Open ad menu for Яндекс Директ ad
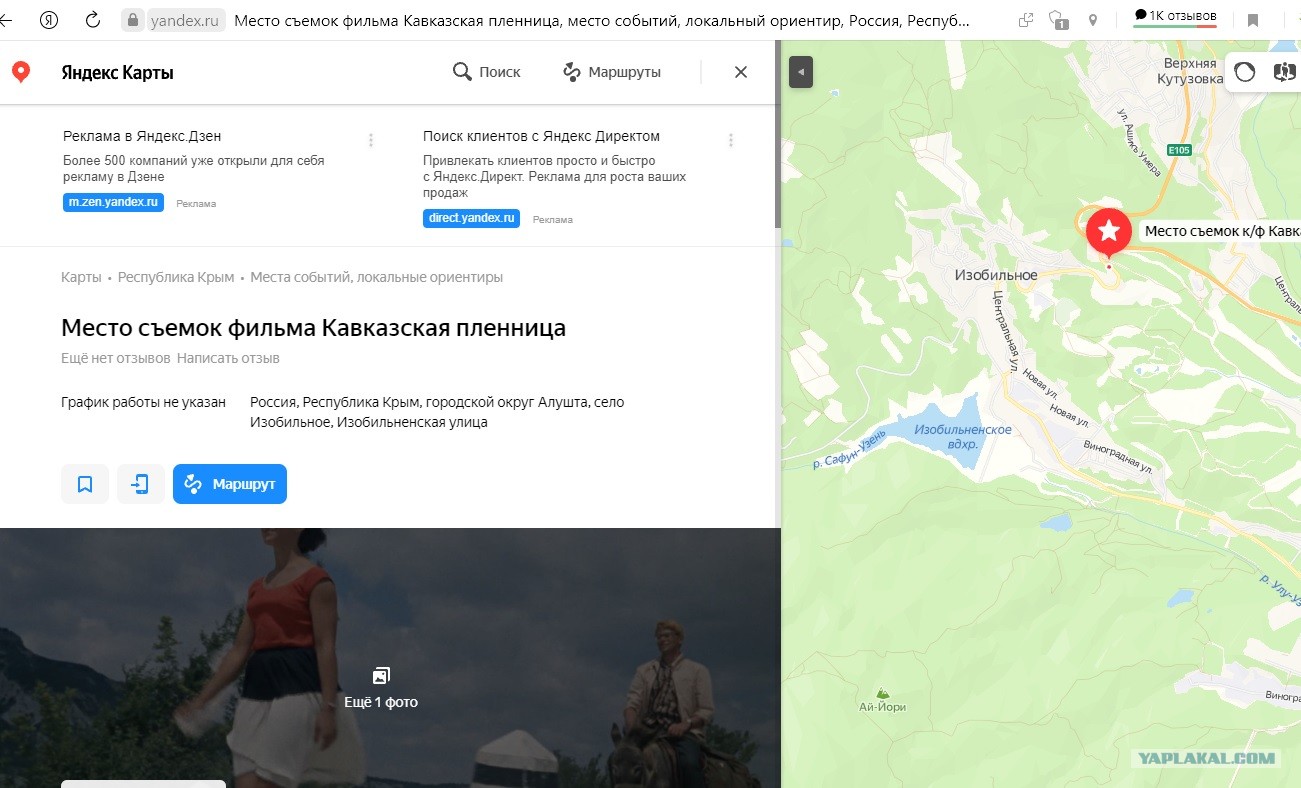This screenshot has height=788, width=1301. point(731,140)
